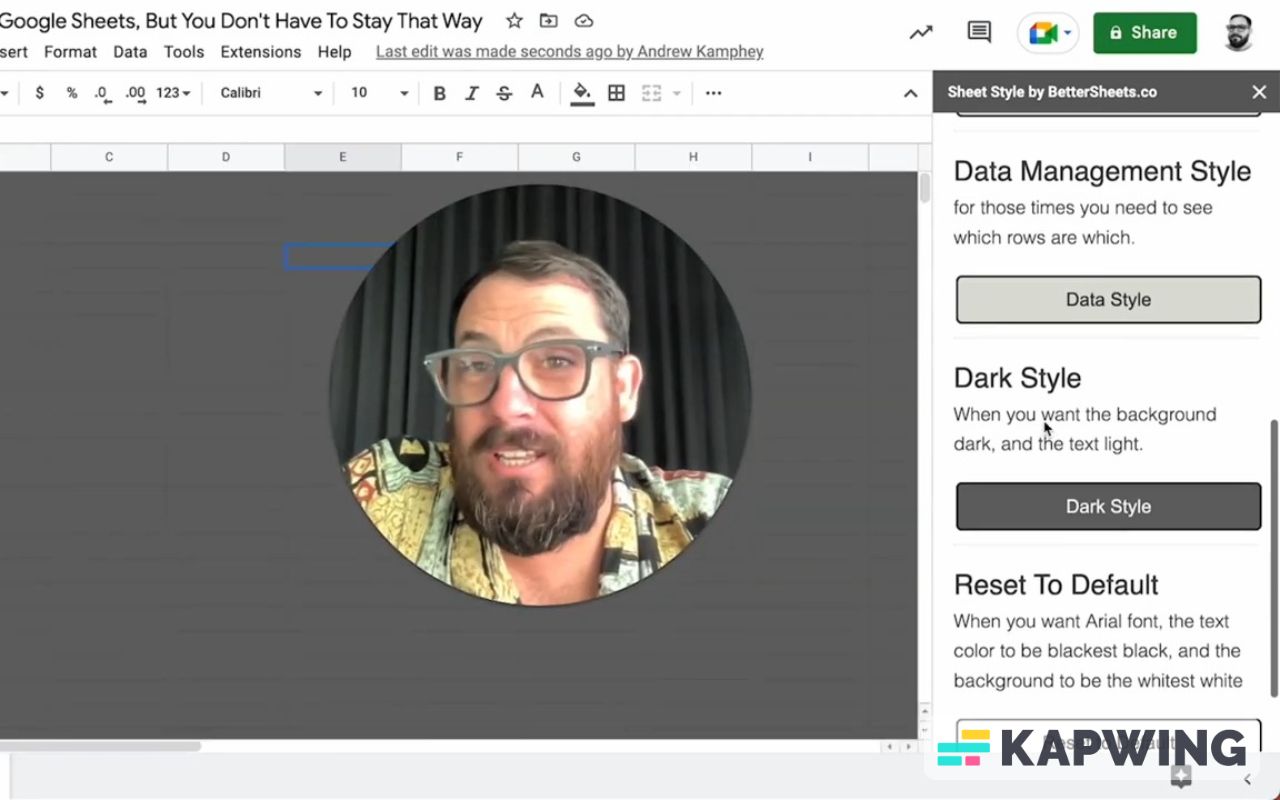The height and width of the screenshot is (800, 1280).
Task: Click the sheet's horizontal scrollbar thumb
Action: tap(100, 746)
